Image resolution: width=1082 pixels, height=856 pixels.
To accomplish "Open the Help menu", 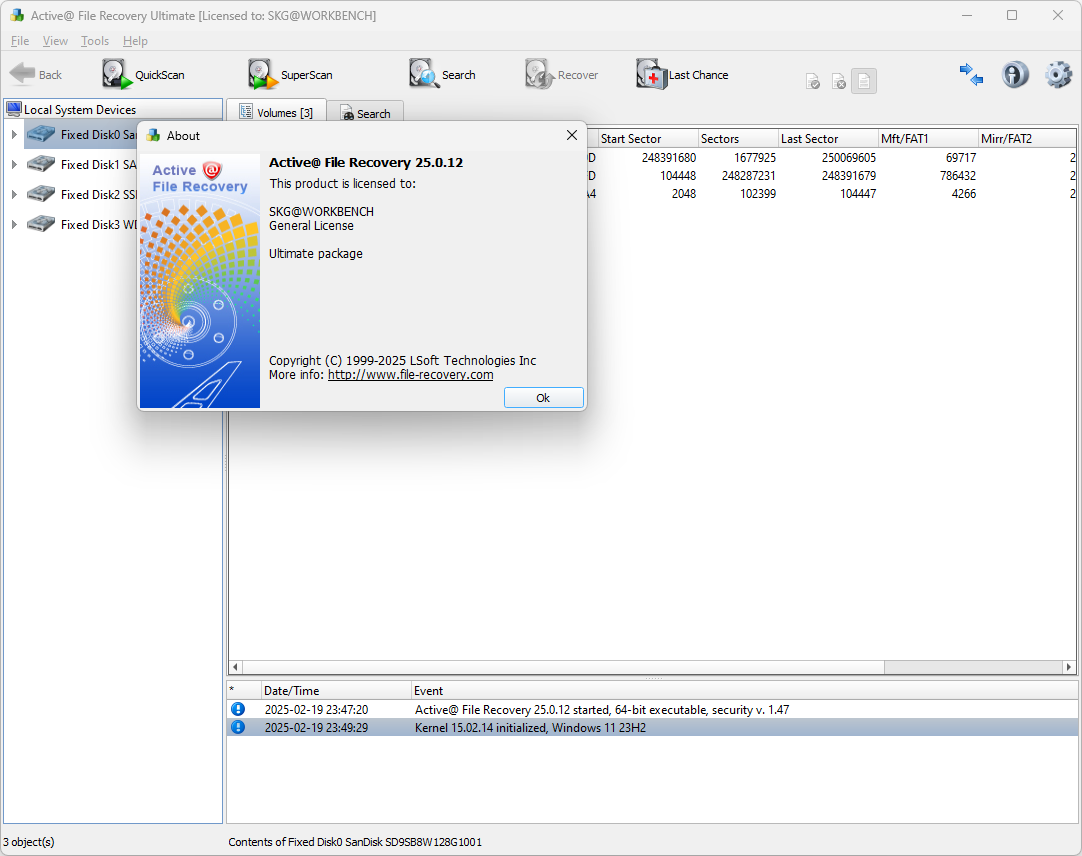I will pos(135,41).
